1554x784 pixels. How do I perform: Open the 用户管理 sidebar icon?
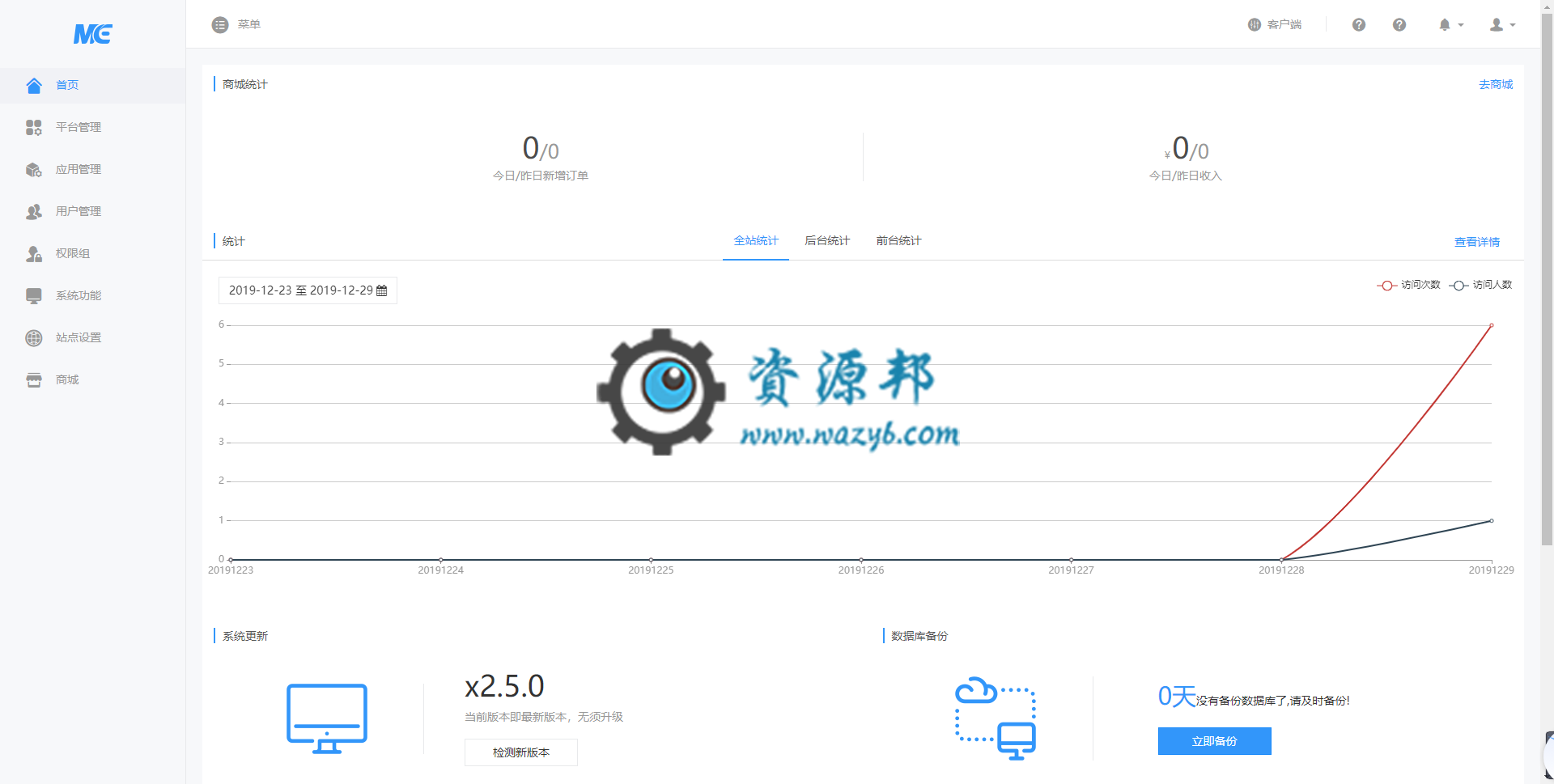[34, 212]
